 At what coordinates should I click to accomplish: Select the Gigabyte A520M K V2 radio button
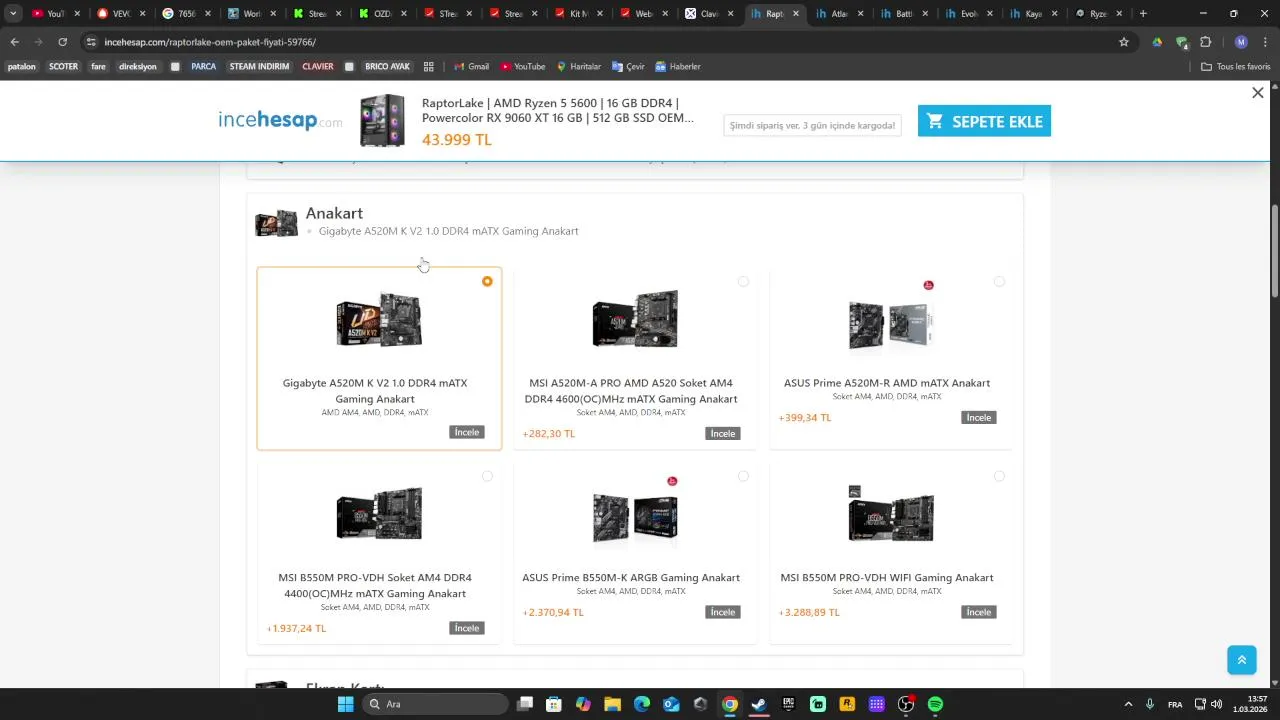[x=487, y=281]
